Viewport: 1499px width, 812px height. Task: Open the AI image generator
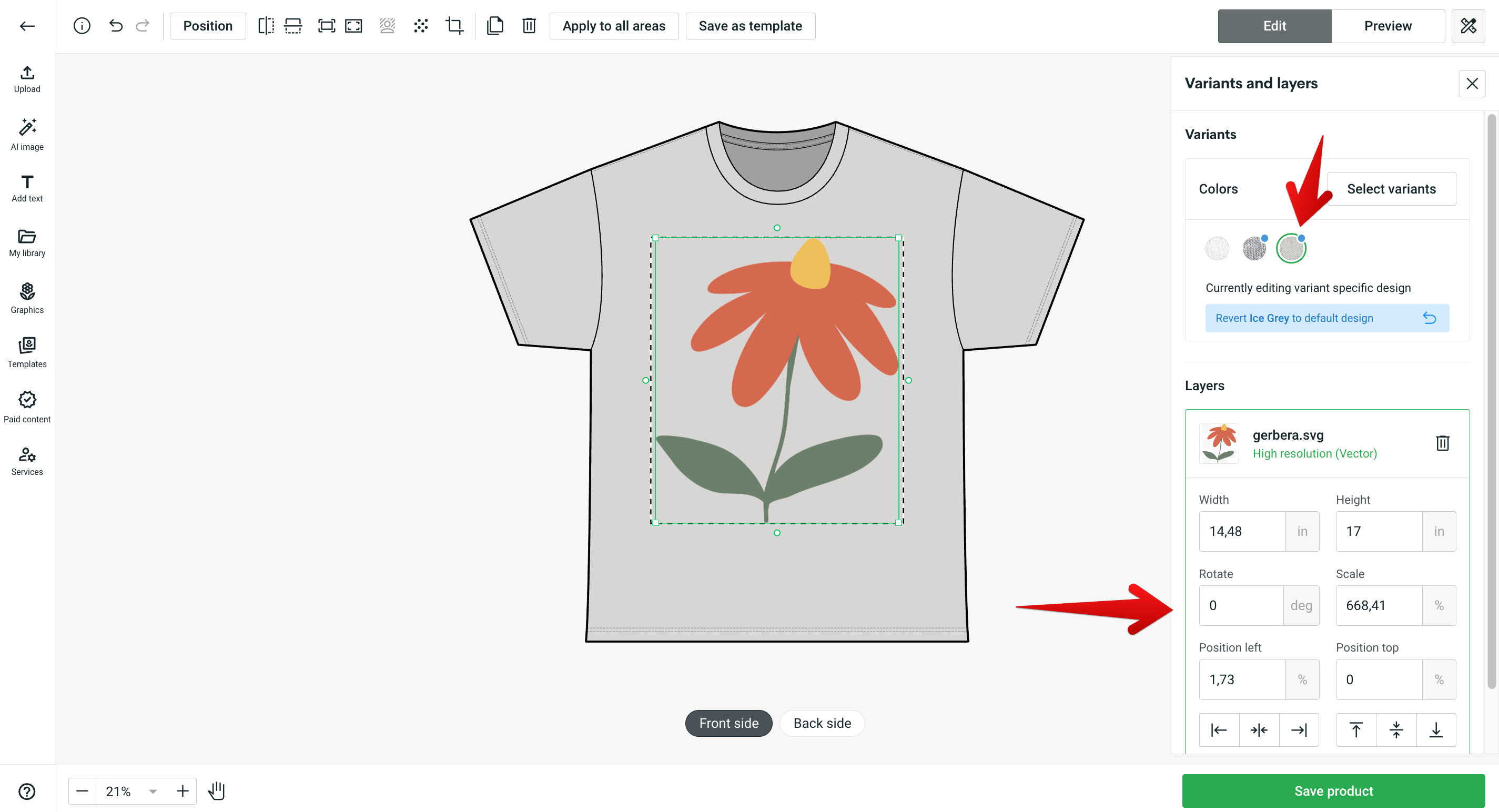click(27, 134)
